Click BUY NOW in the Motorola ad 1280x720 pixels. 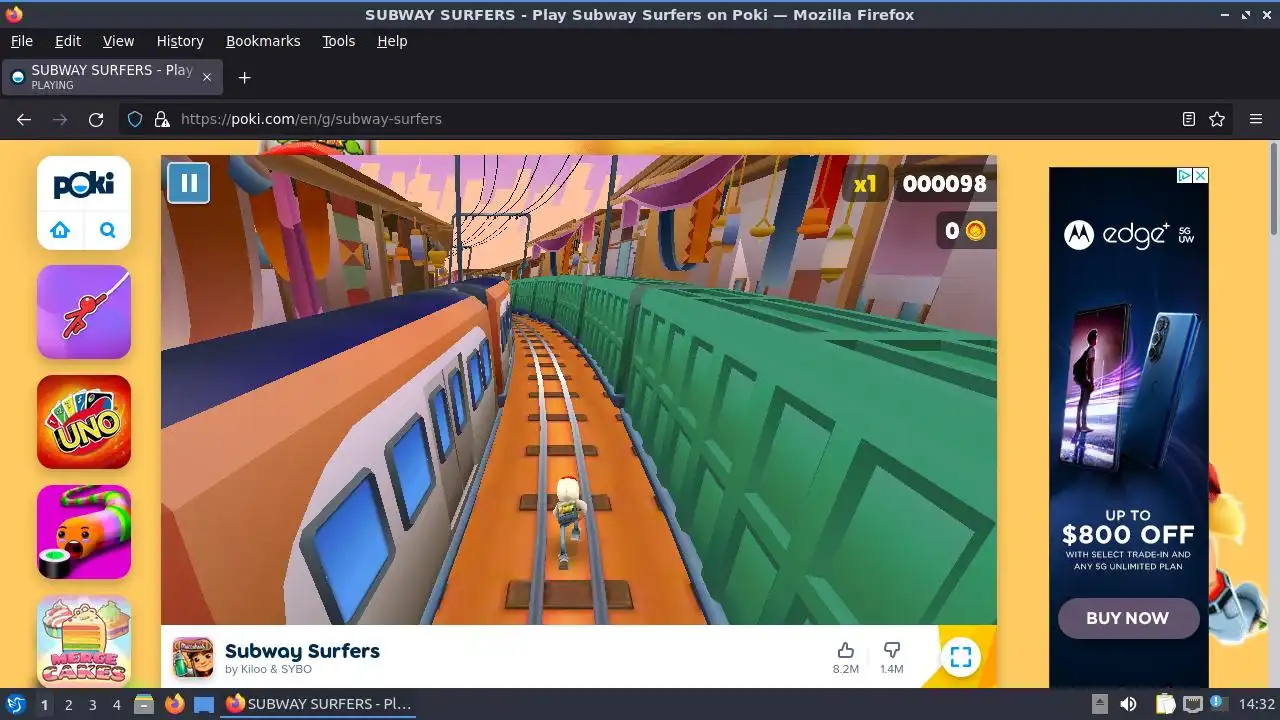point(1128,618)
